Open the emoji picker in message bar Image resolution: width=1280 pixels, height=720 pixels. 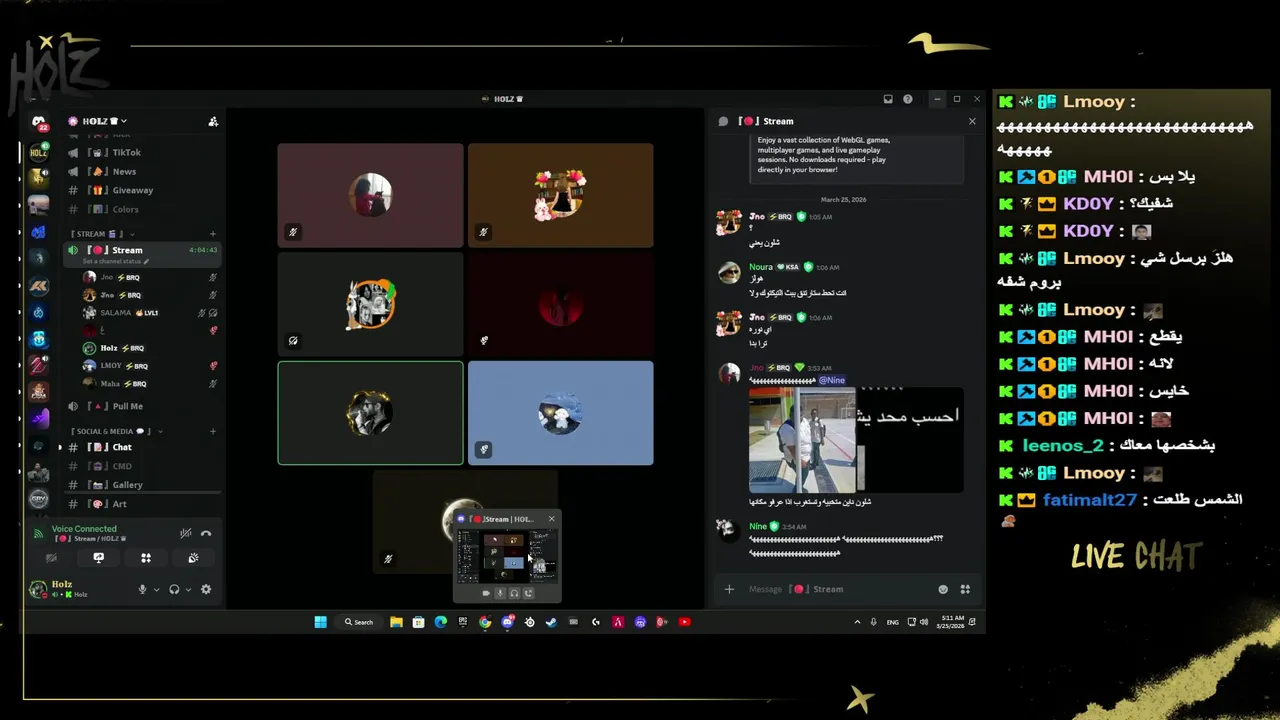(943, 589)
